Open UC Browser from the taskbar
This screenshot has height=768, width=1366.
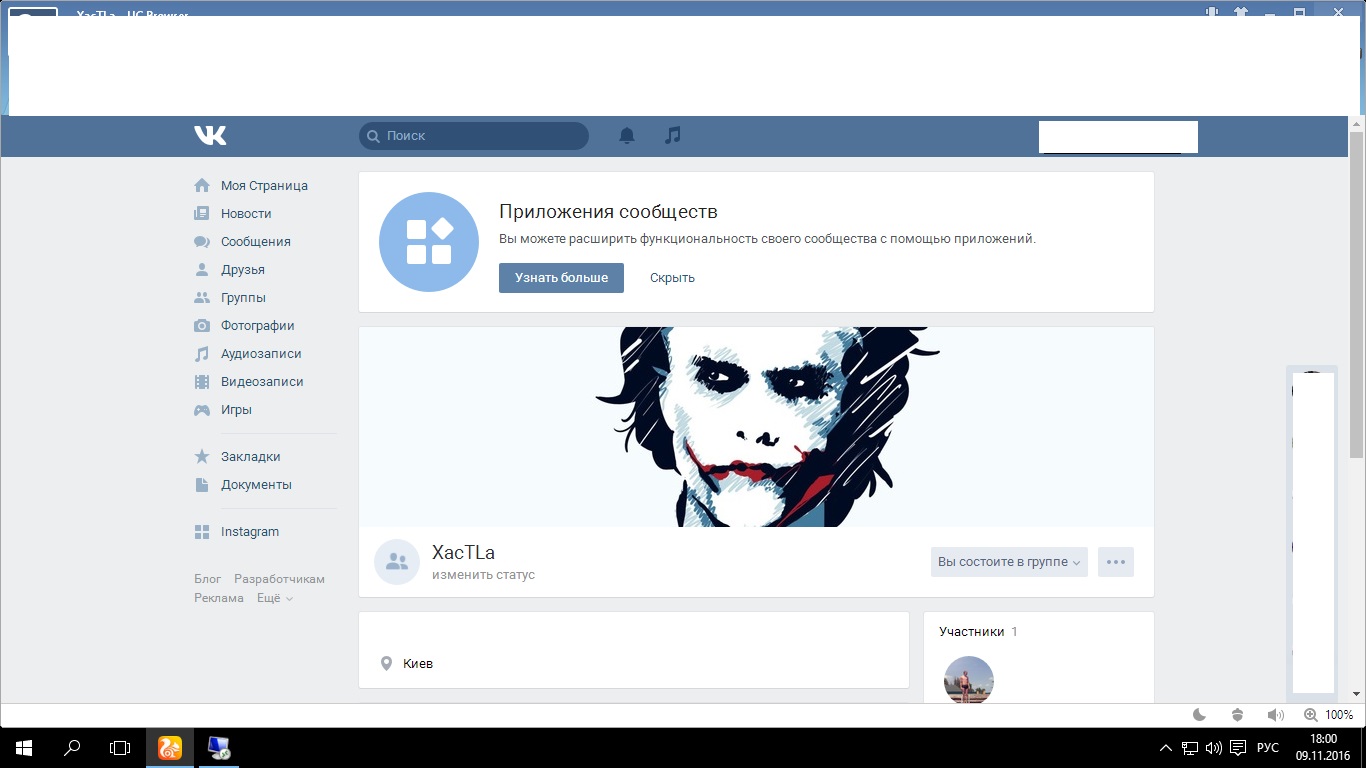pyautogui.click(x=170, y=747)
